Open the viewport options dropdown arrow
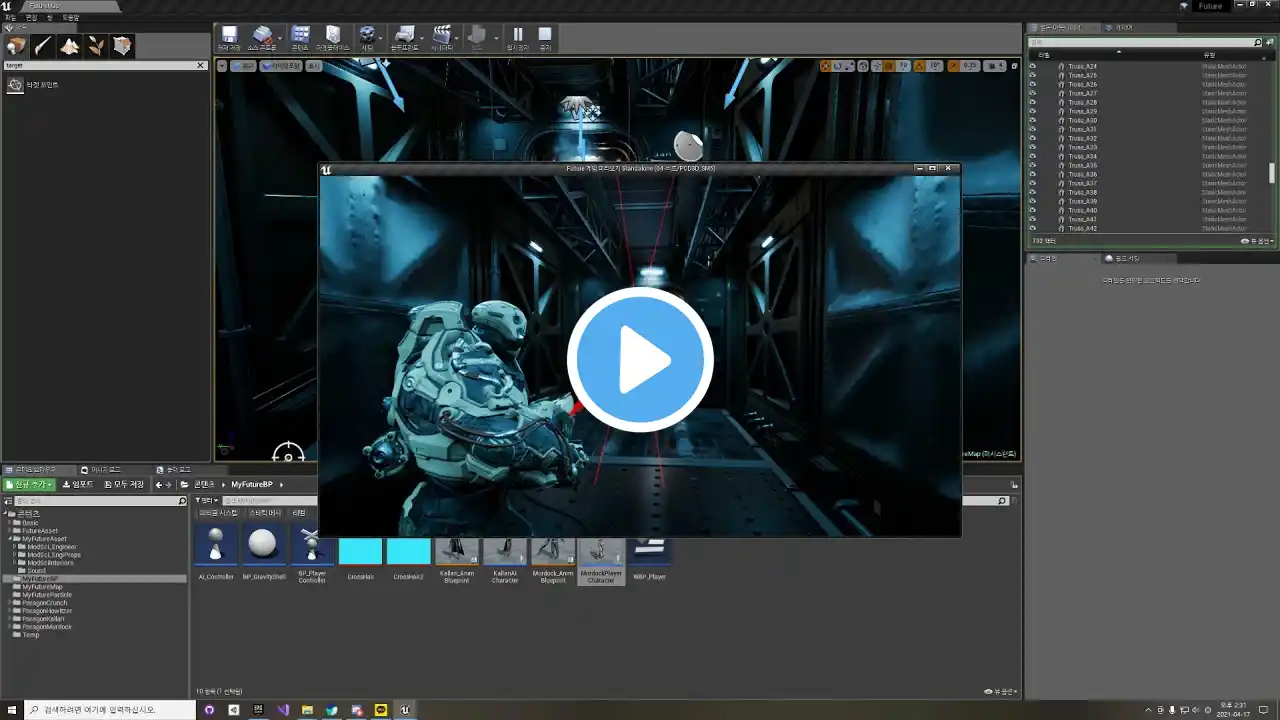This screenshot has width=1280, height=720. tap(222, 66)
